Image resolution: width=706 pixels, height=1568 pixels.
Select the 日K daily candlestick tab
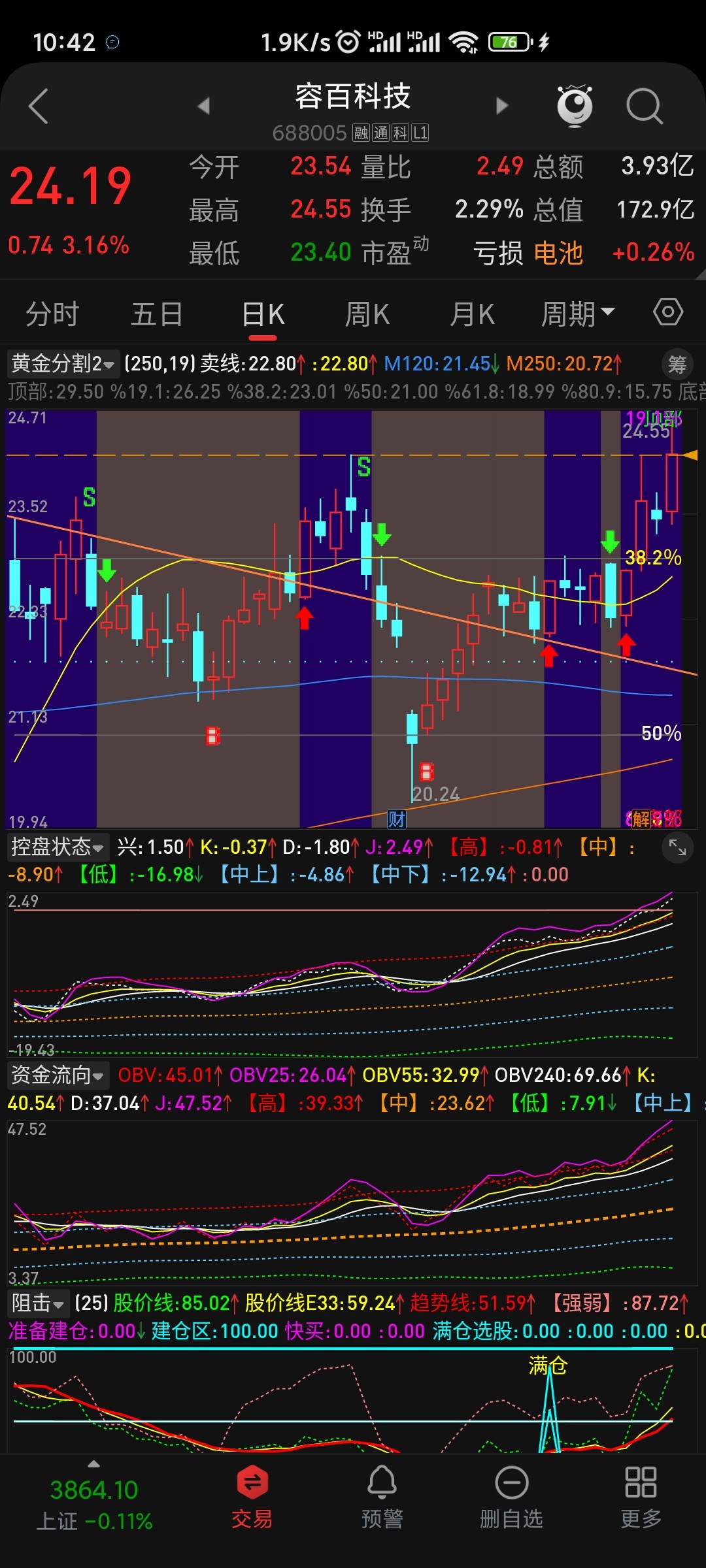tap(263, 314)
